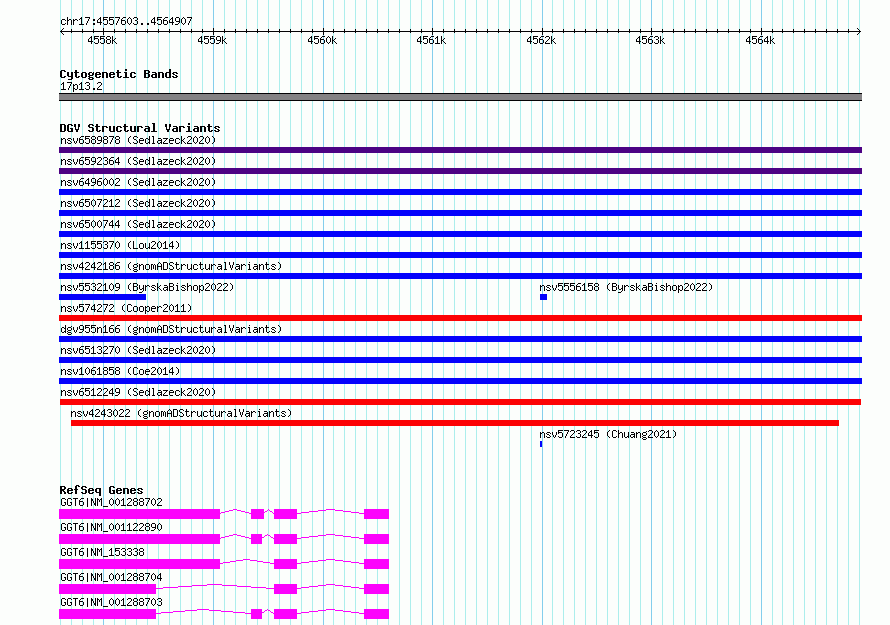Open transcript GGT6|NM_001122890 label
The width and height of the screenshot is (890, 625).
[111, 527]
